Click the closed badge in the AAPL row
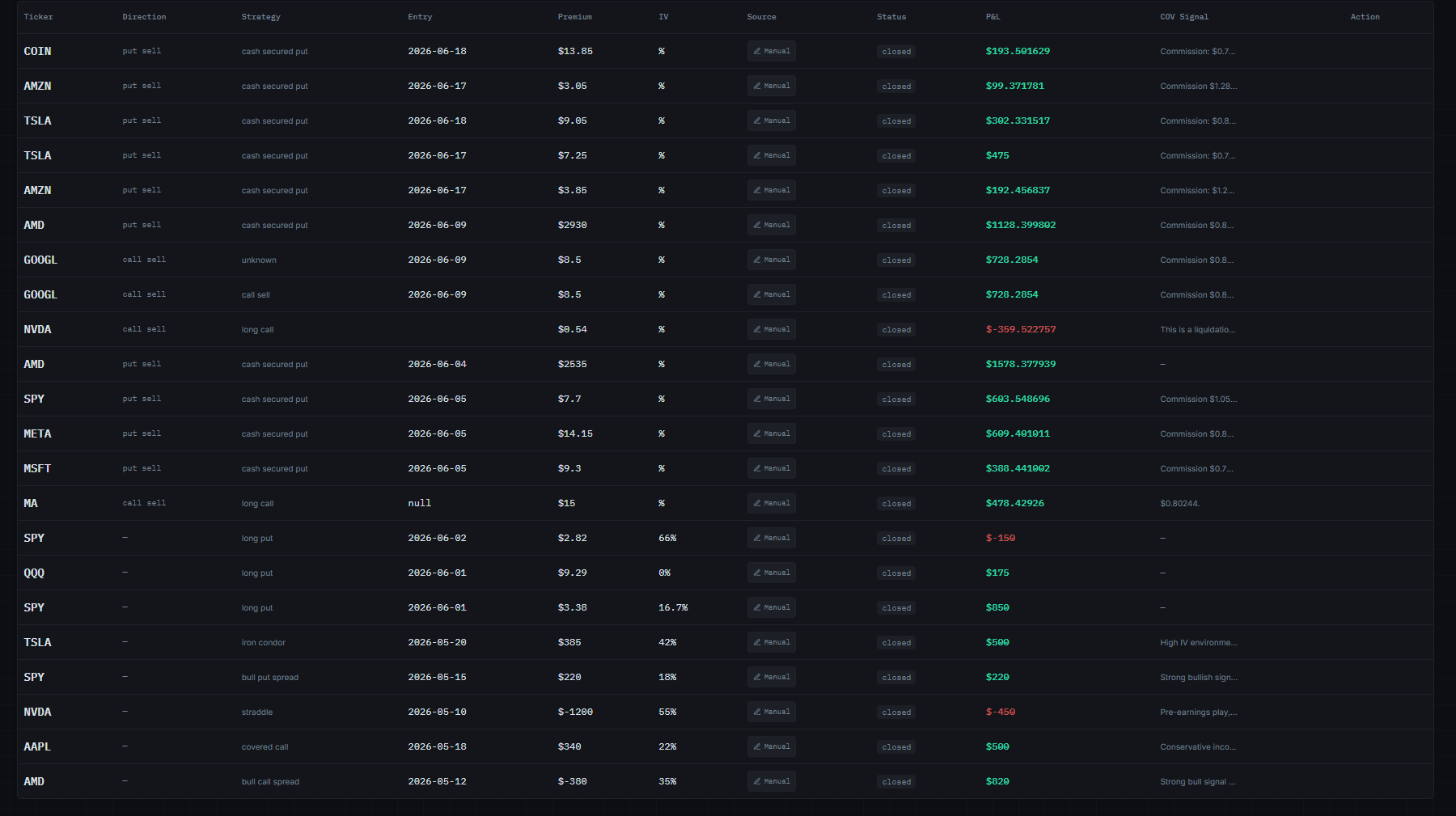The height and width of the screenshot is (816, 1456). pyautogui.click(x=896, y=747)
